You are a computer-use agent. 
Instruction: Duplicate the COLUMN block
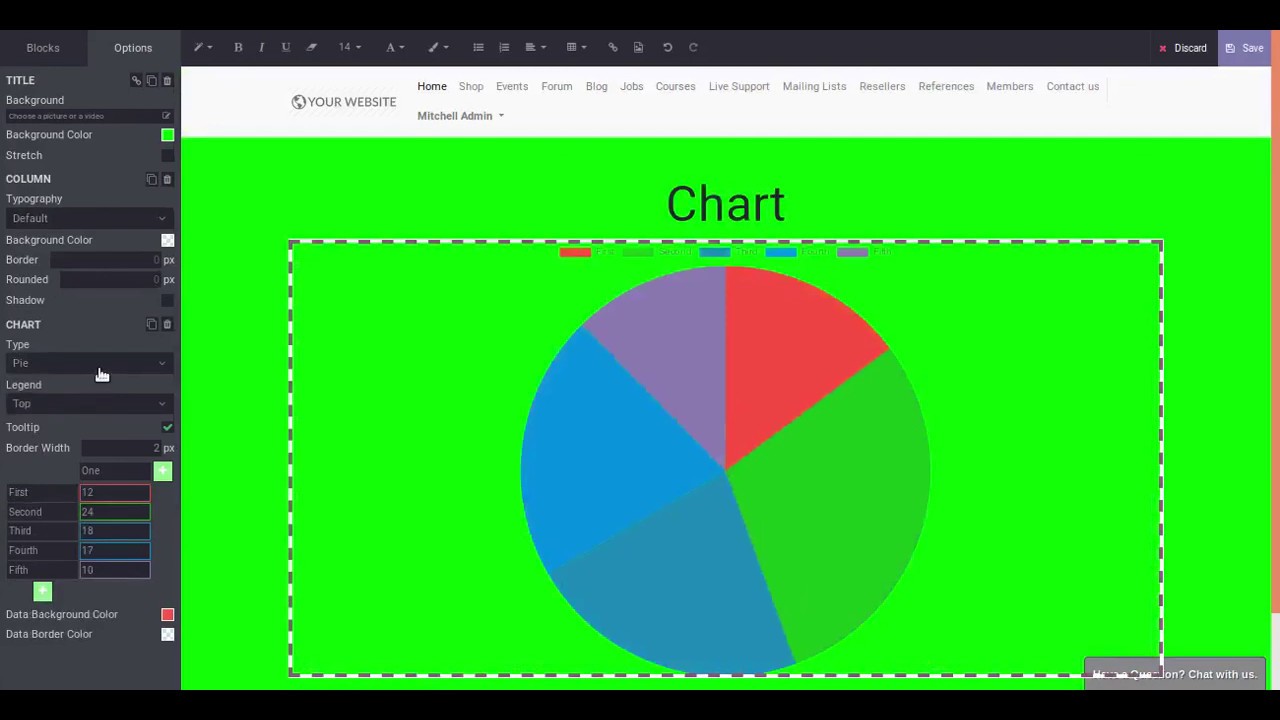tap(152, 179)
